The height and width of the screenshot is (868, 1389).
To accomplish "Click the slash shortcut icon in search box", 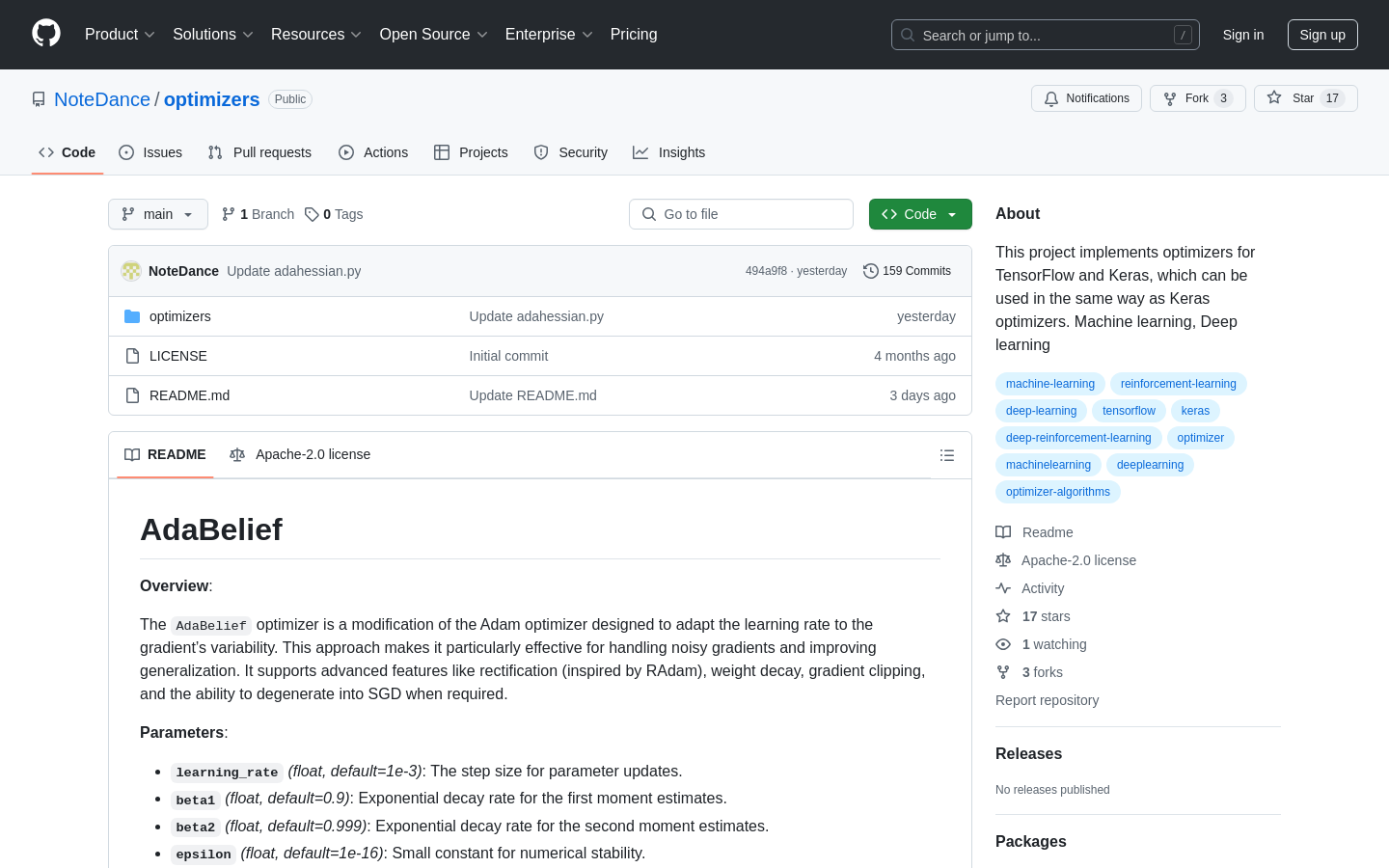I will tap(1183, 35).
